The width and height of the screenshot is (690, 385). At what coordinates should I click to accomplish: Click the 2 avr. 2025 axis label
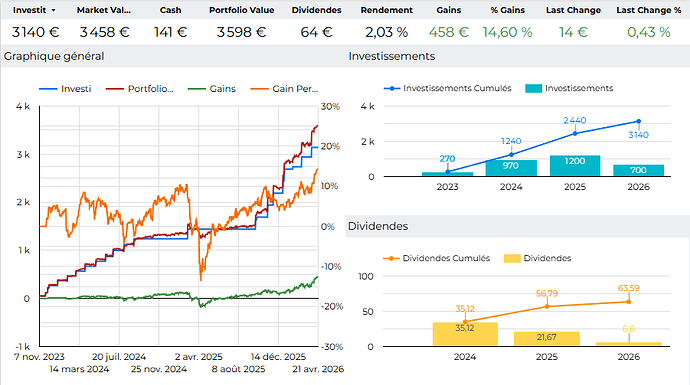pyautogui.click(x=198, y=357)
